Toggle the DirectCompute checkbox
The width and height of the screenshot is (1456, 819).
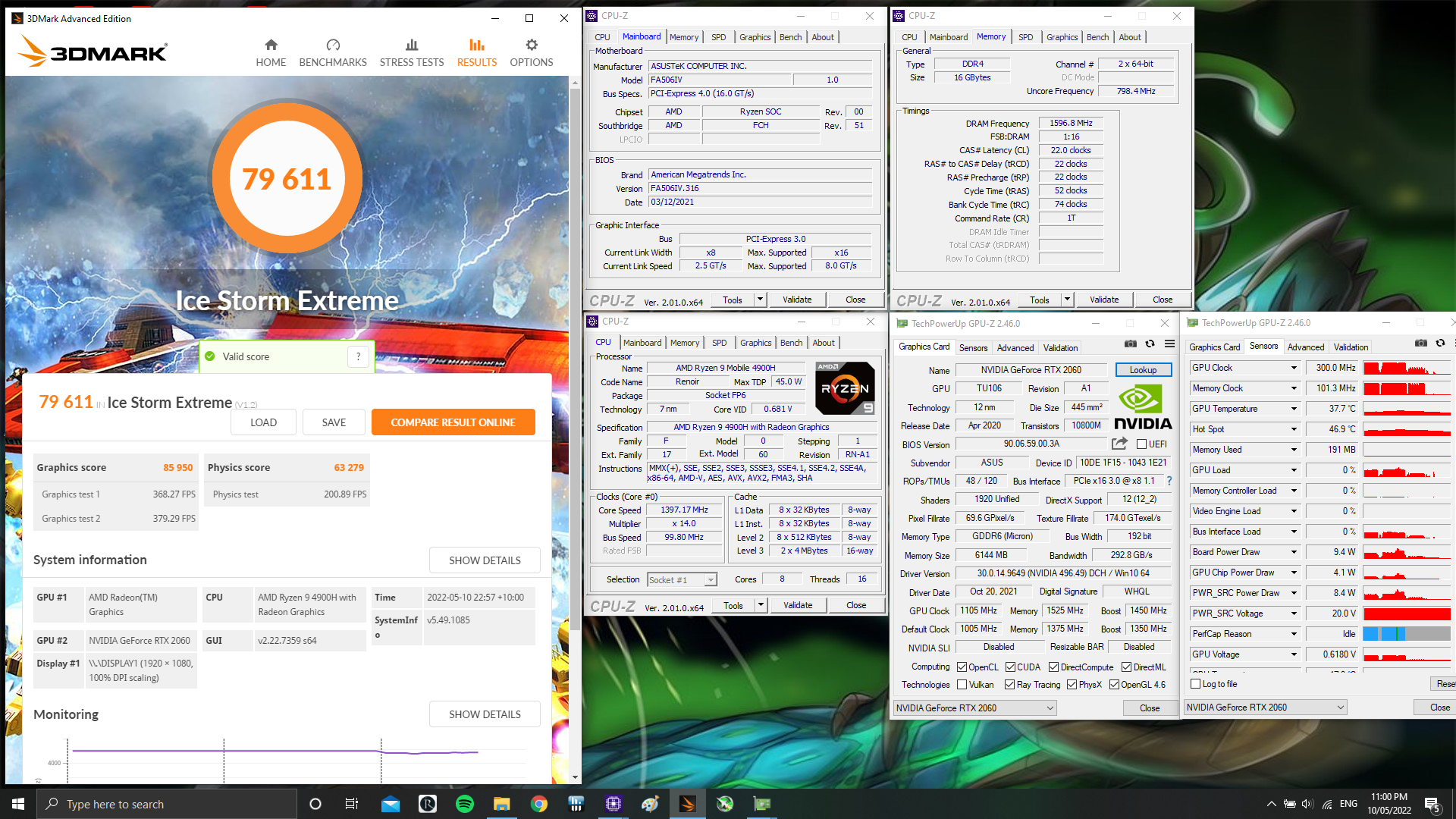(x=1053, y=667)
